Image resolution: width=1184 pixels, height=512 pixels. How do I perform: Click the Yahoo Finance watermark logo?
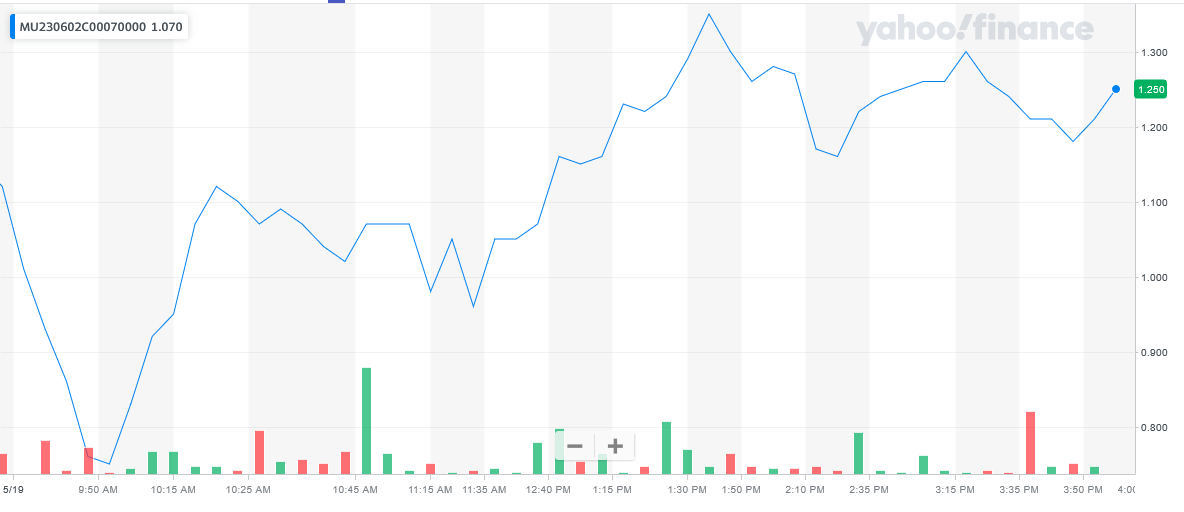(974, 29)
